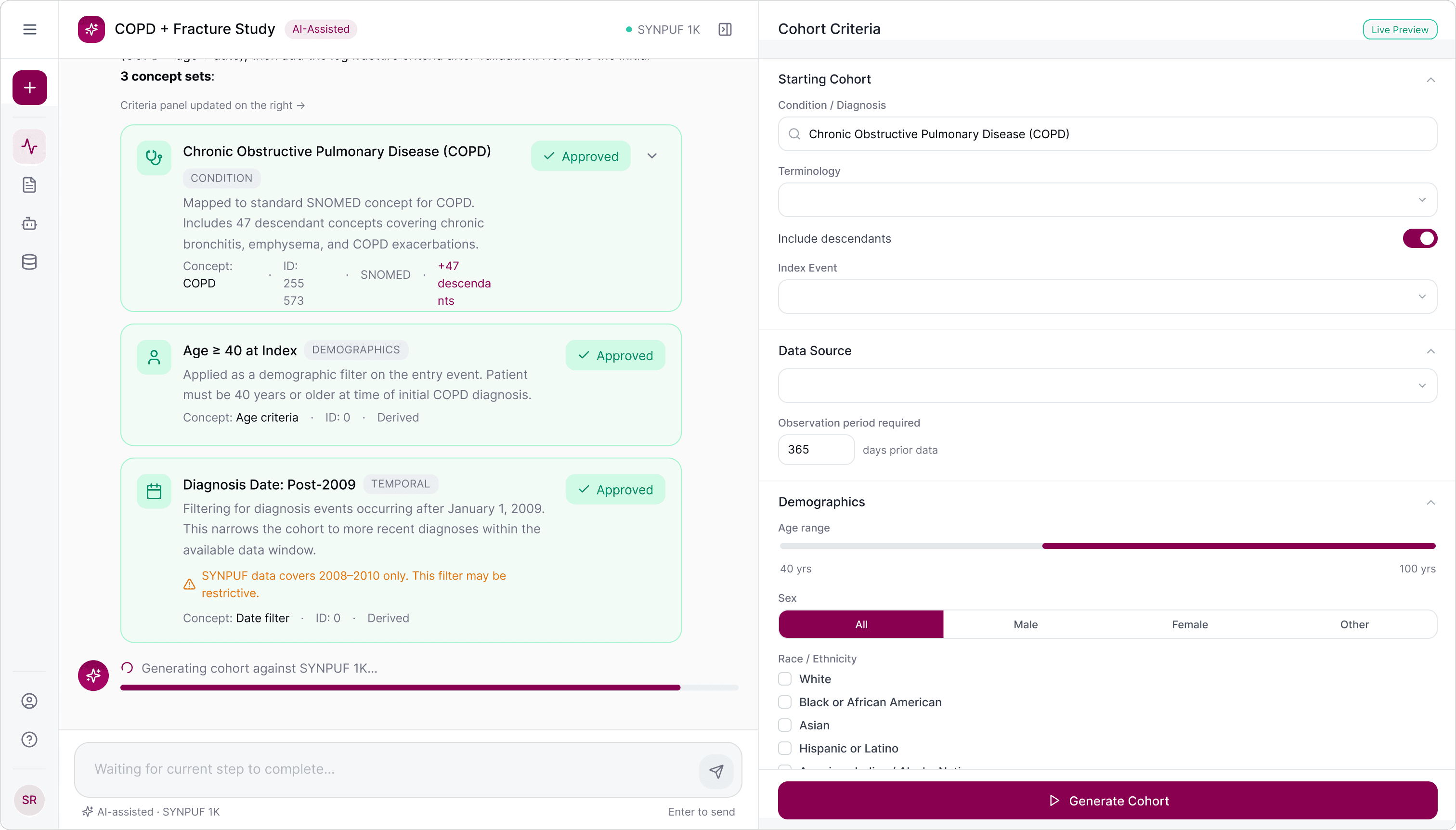Click the loading spinner icon
Image resolution: width=1456 pixels, height=830 pixels.
pyautogui.click(x=127, y=668)
